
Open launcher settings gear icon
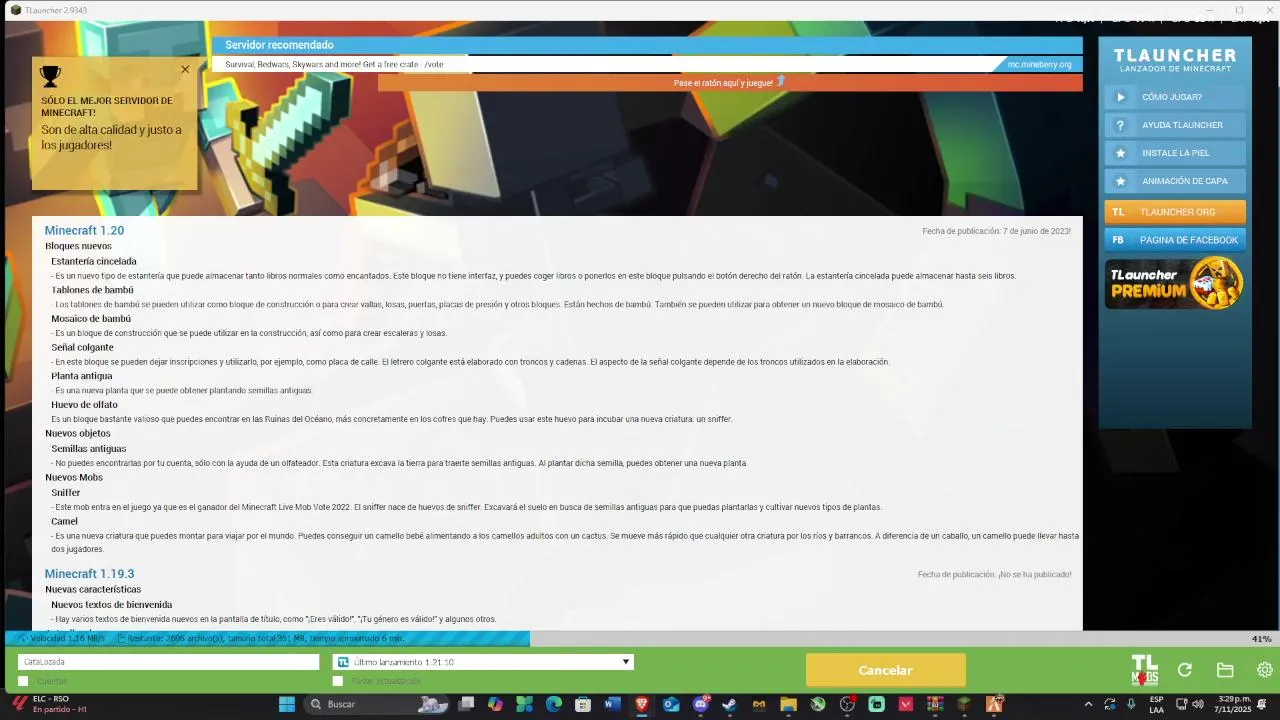[1265, 670]
